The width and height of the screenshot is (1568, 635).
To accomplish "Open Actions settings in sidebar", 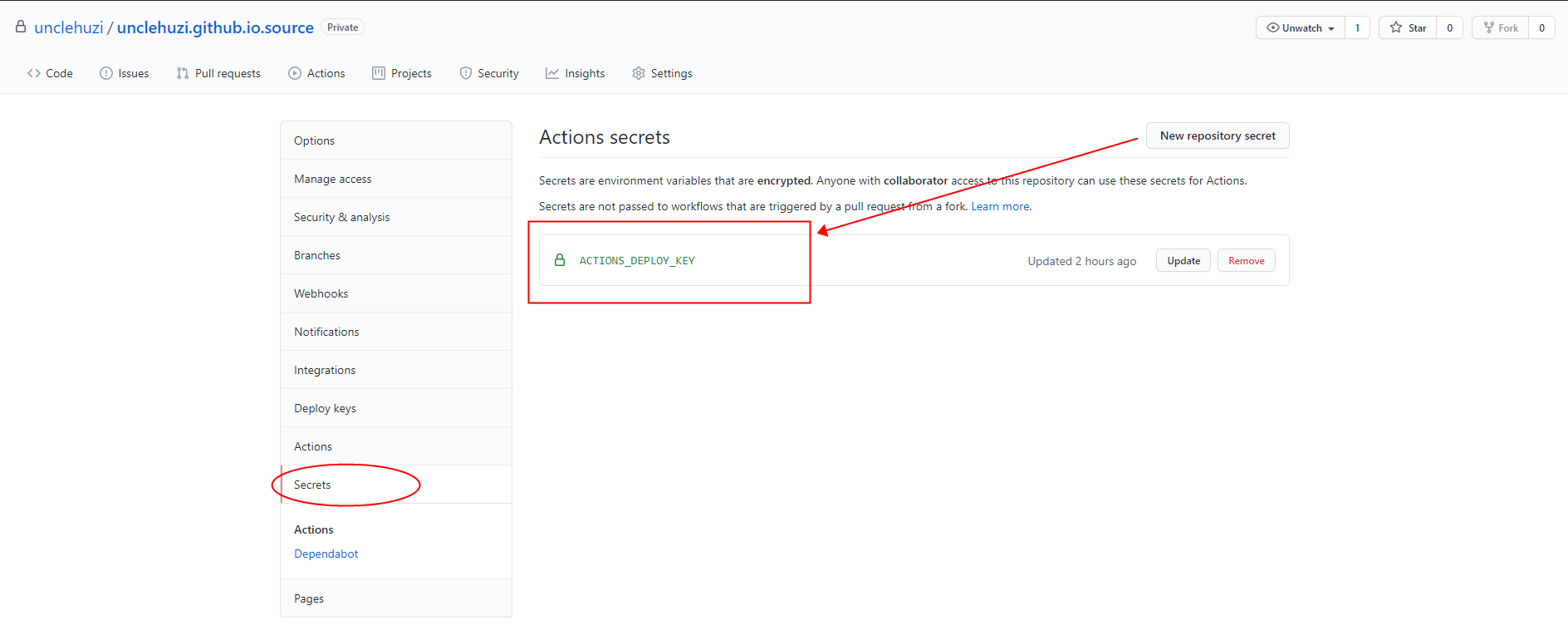I will point(396,446).
